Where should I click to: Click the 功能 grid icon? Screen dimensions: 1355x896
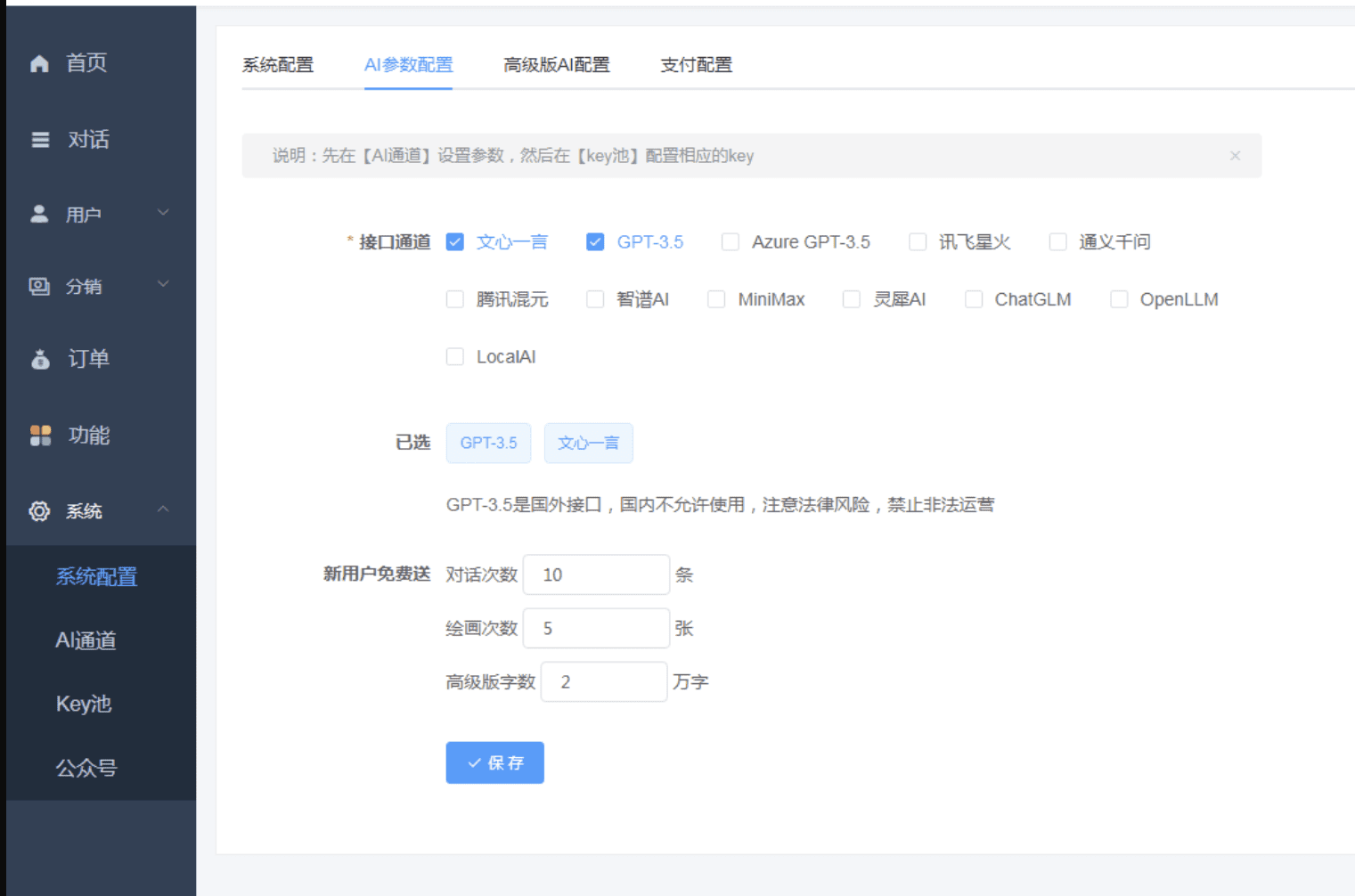click(40, 435)
